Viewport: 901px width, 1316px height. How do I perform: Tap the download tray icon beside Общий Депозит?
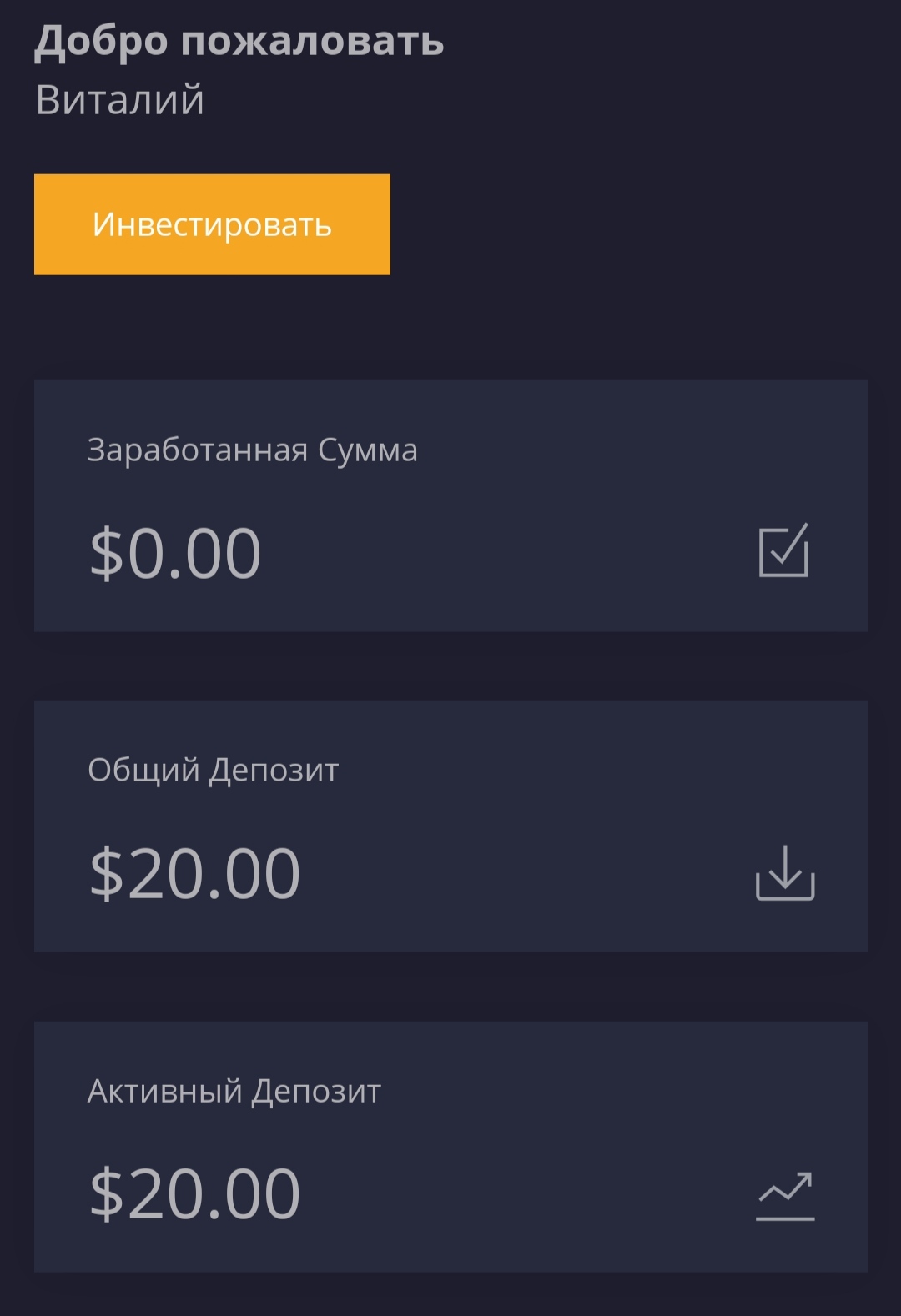point(785,872)
